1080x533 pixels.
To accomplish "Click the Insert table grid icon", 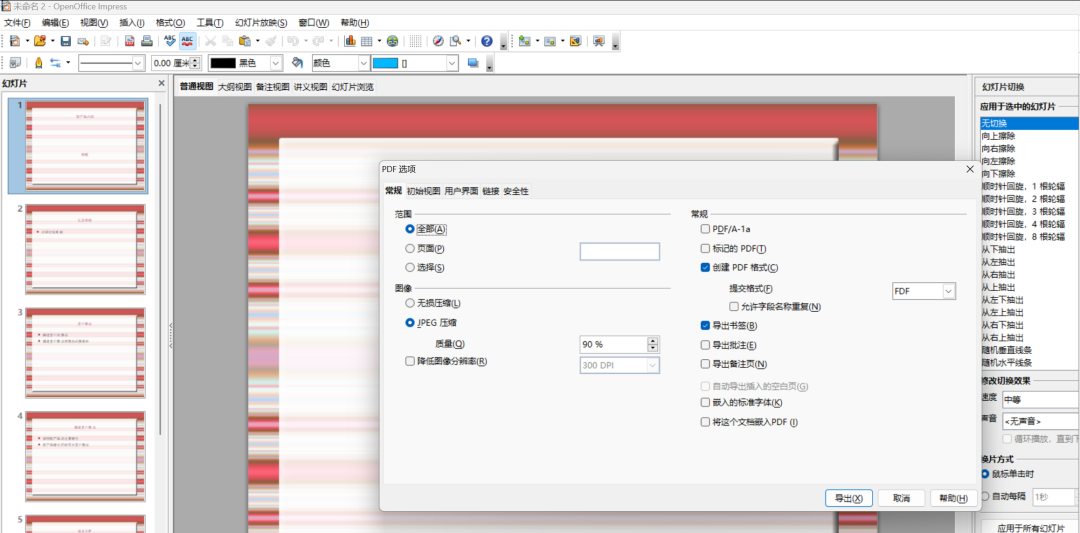I will [366, 41].
